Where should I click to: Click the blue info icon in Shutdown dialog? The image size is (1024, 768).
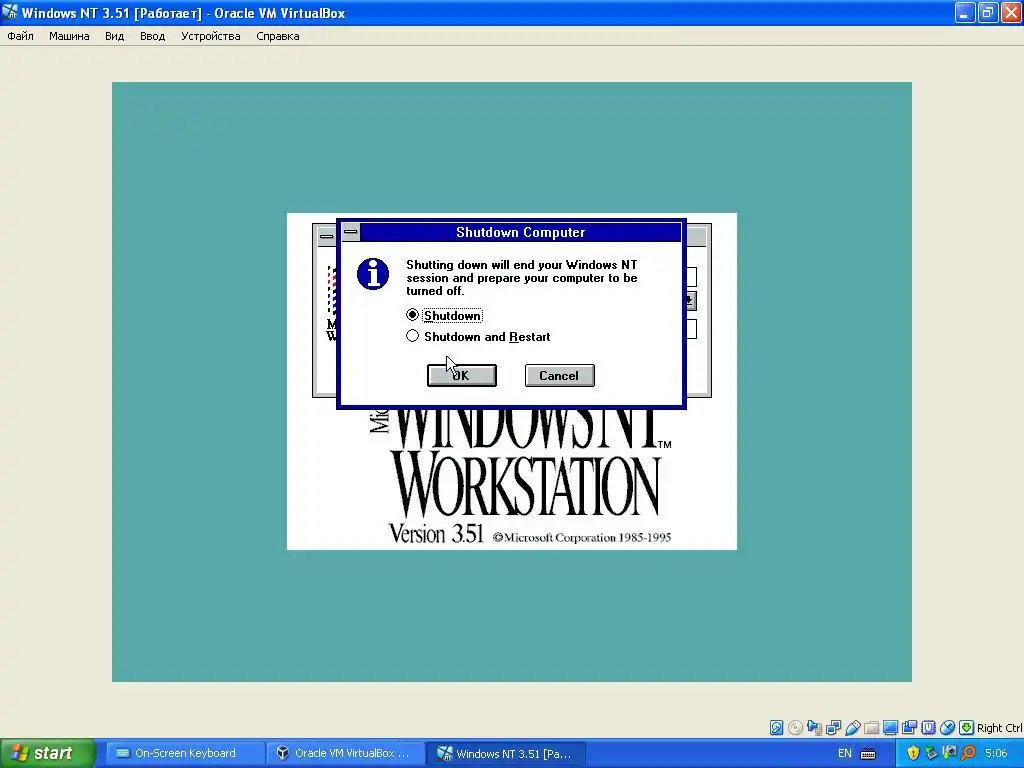tap(373, 274)
